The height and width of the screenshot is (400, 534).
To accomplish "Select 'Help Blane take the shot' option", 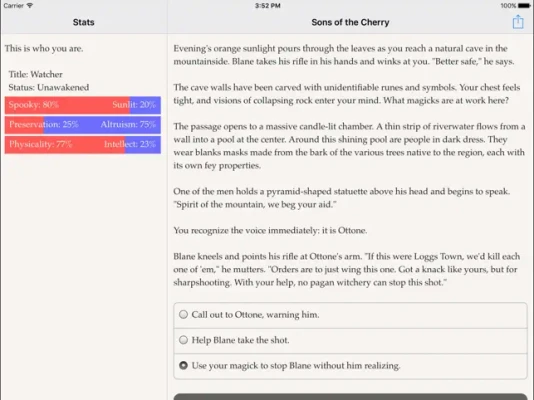I will (350, 340).
